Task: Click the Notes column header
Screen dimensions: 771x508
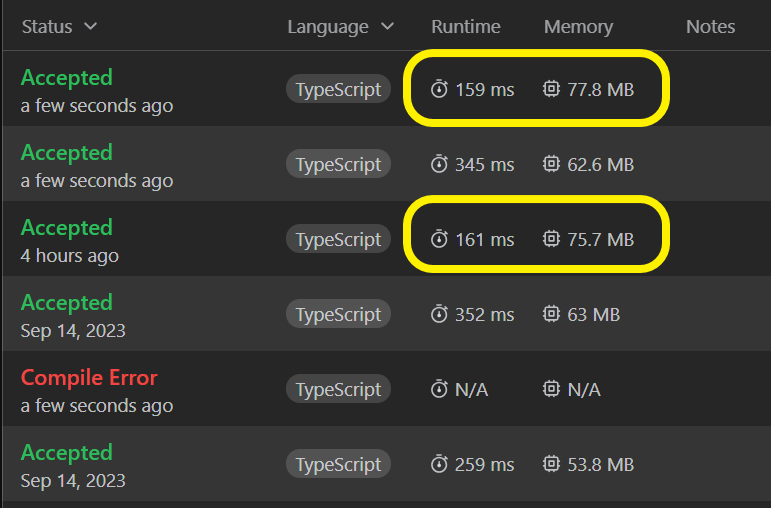Action: [x=711, y=27]
